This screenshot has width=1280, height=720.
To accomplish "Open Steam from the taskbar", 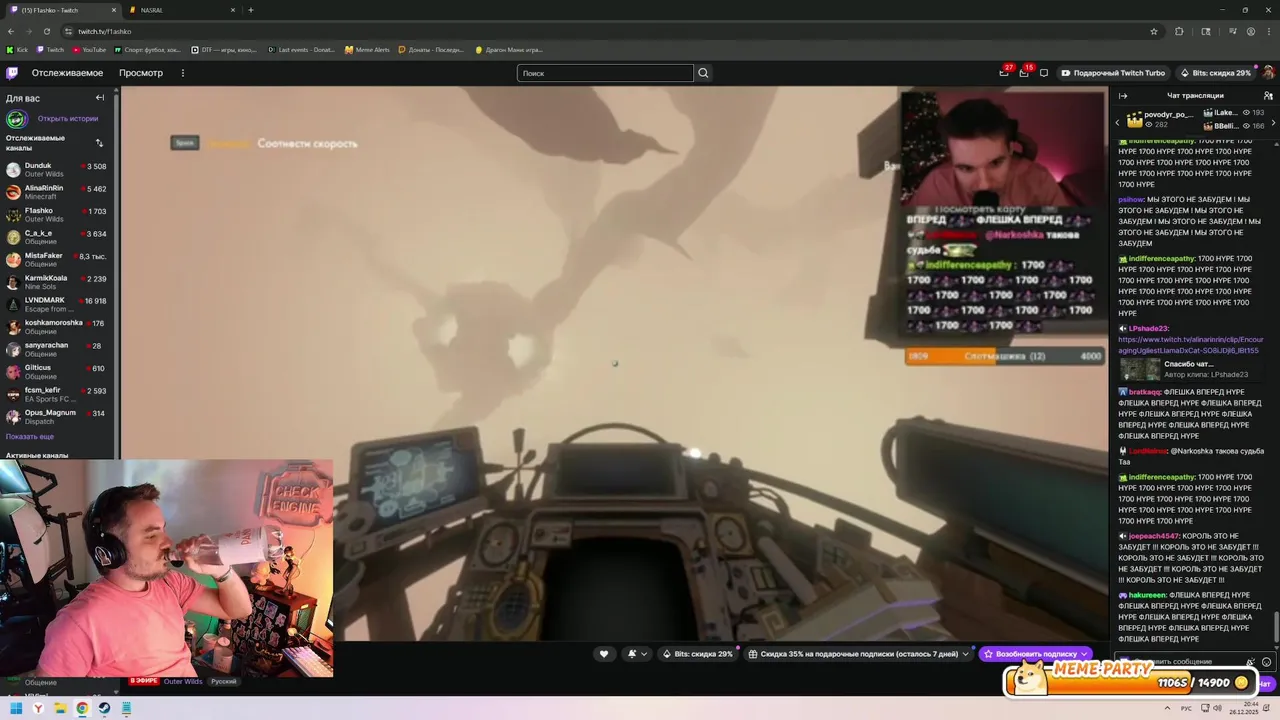I will click(104, 708).
